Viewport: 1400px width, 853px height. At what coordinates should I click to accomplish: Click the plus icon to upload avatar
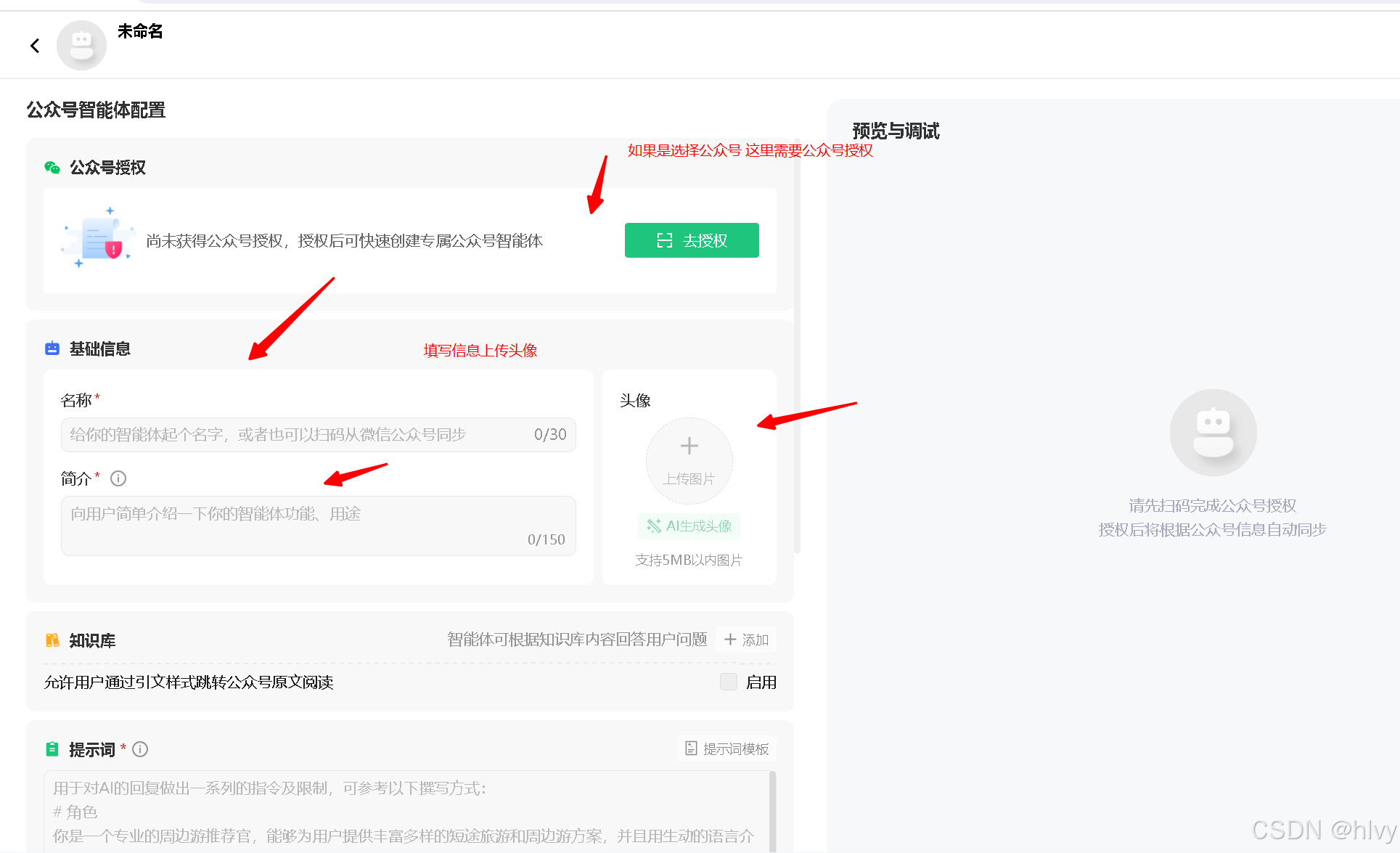click(689, 446)
